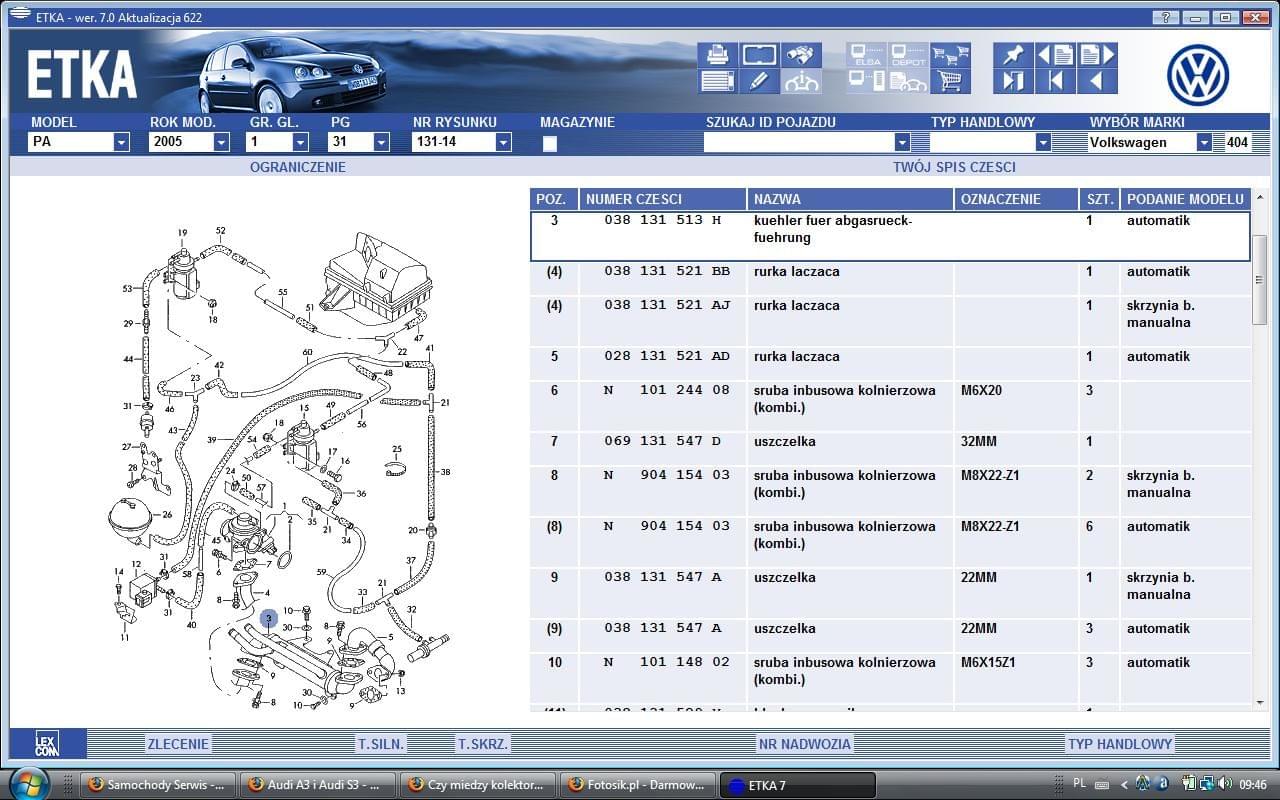Click the OZNACZENIE column header
Screen dimensions: 1280x800
point(1016,199)
